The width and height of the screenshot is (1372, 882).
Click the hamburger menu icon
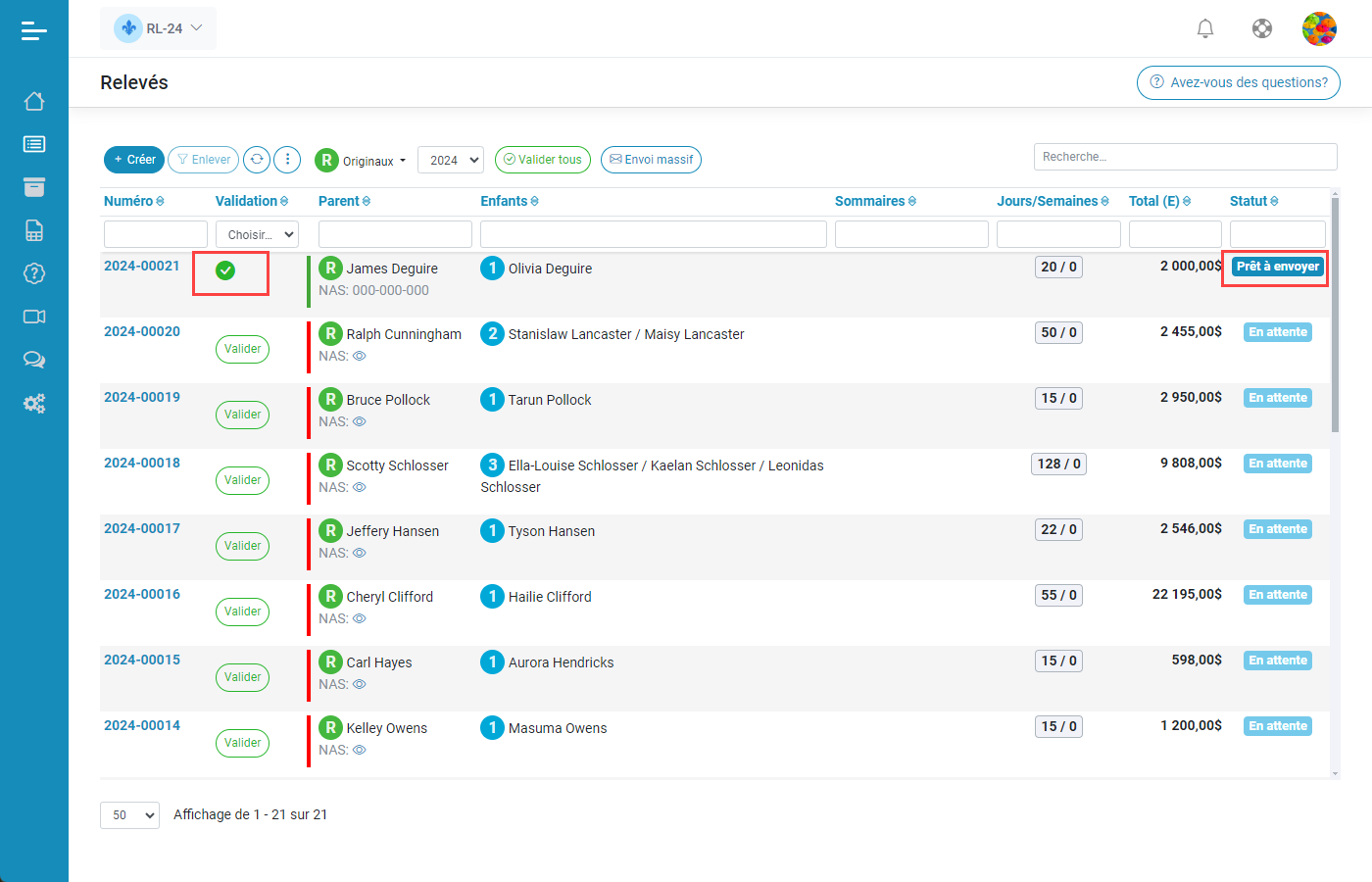point(34,31)
